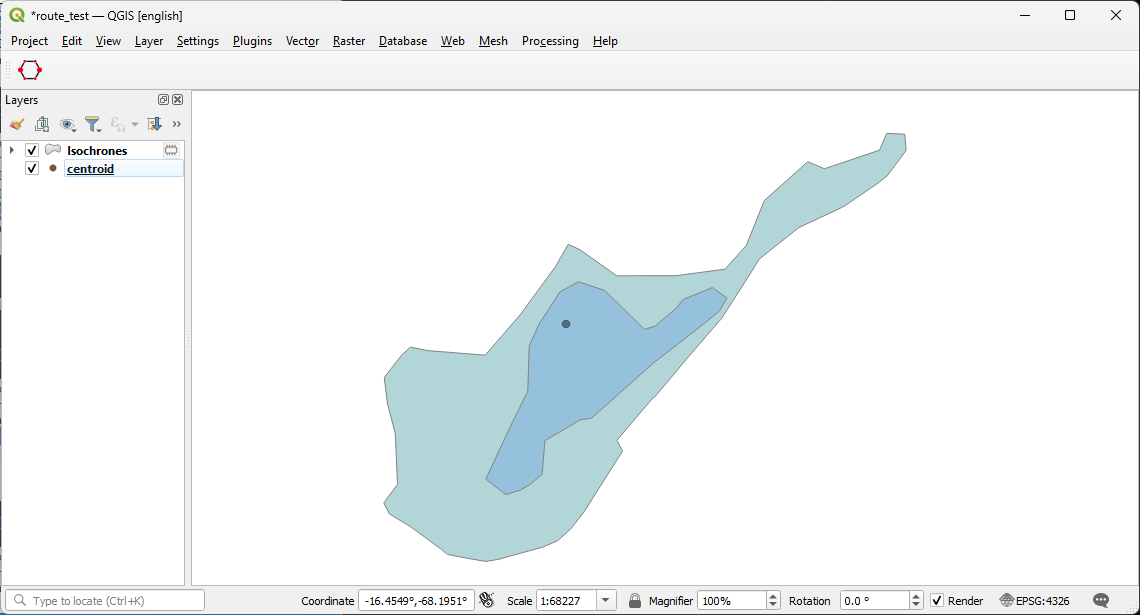Click the Layers panel title text
The image size is (1140, 615).
(x=22, y=100)
